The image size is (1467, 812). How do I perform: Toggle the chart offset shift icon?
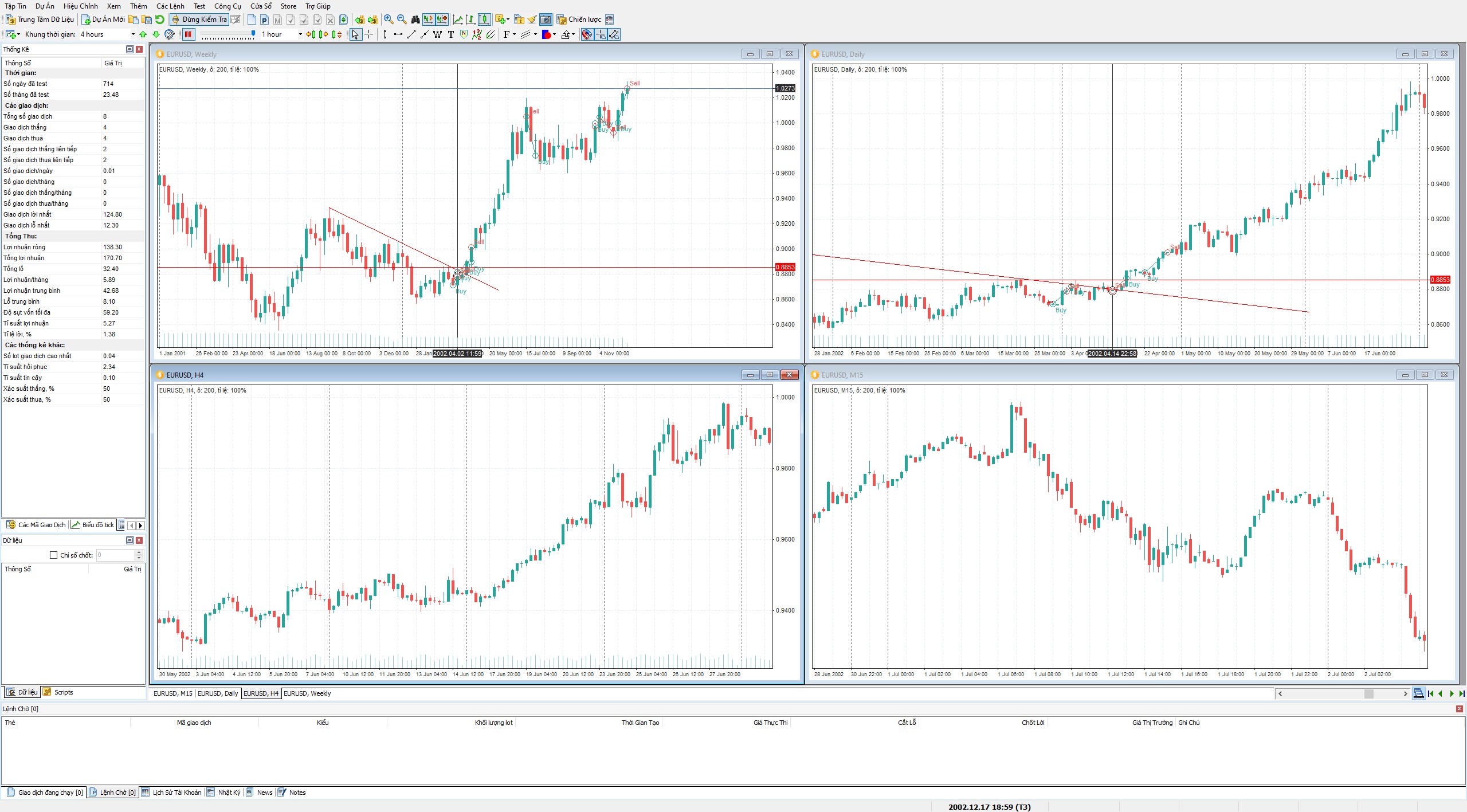[442, 19]
